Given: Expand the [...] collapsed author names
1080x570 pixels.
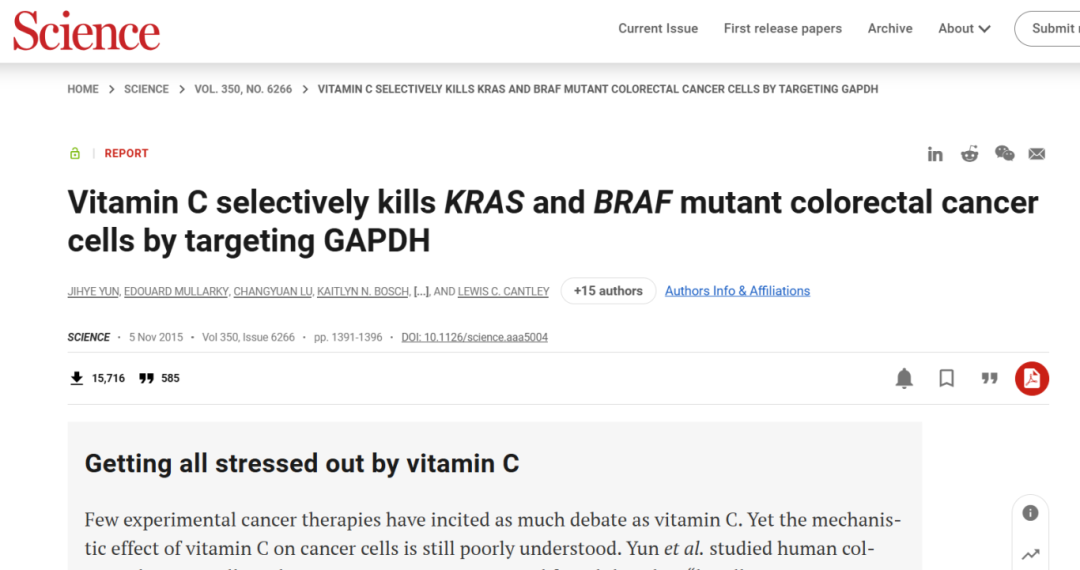Looking at the screenshot, I should point(421,292).
